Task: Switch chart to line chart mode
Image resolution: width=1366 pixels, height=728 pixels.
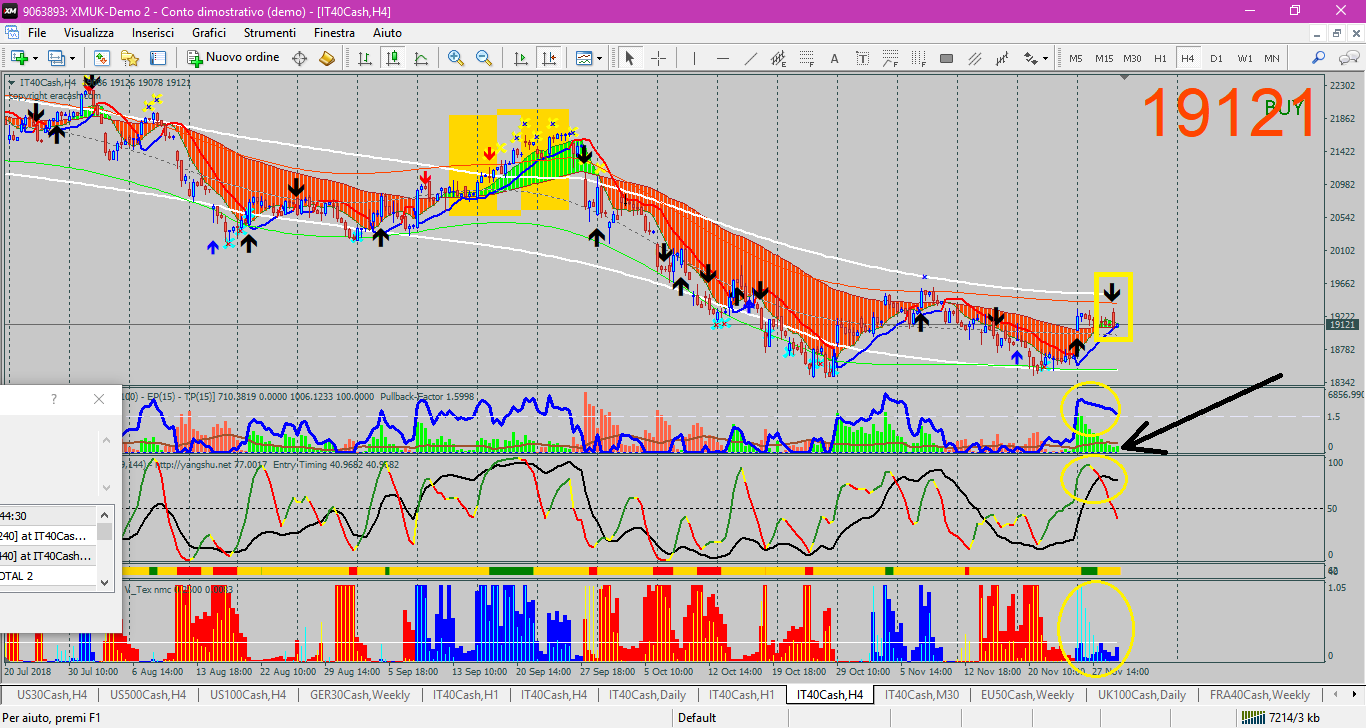Action: point(421,58)
